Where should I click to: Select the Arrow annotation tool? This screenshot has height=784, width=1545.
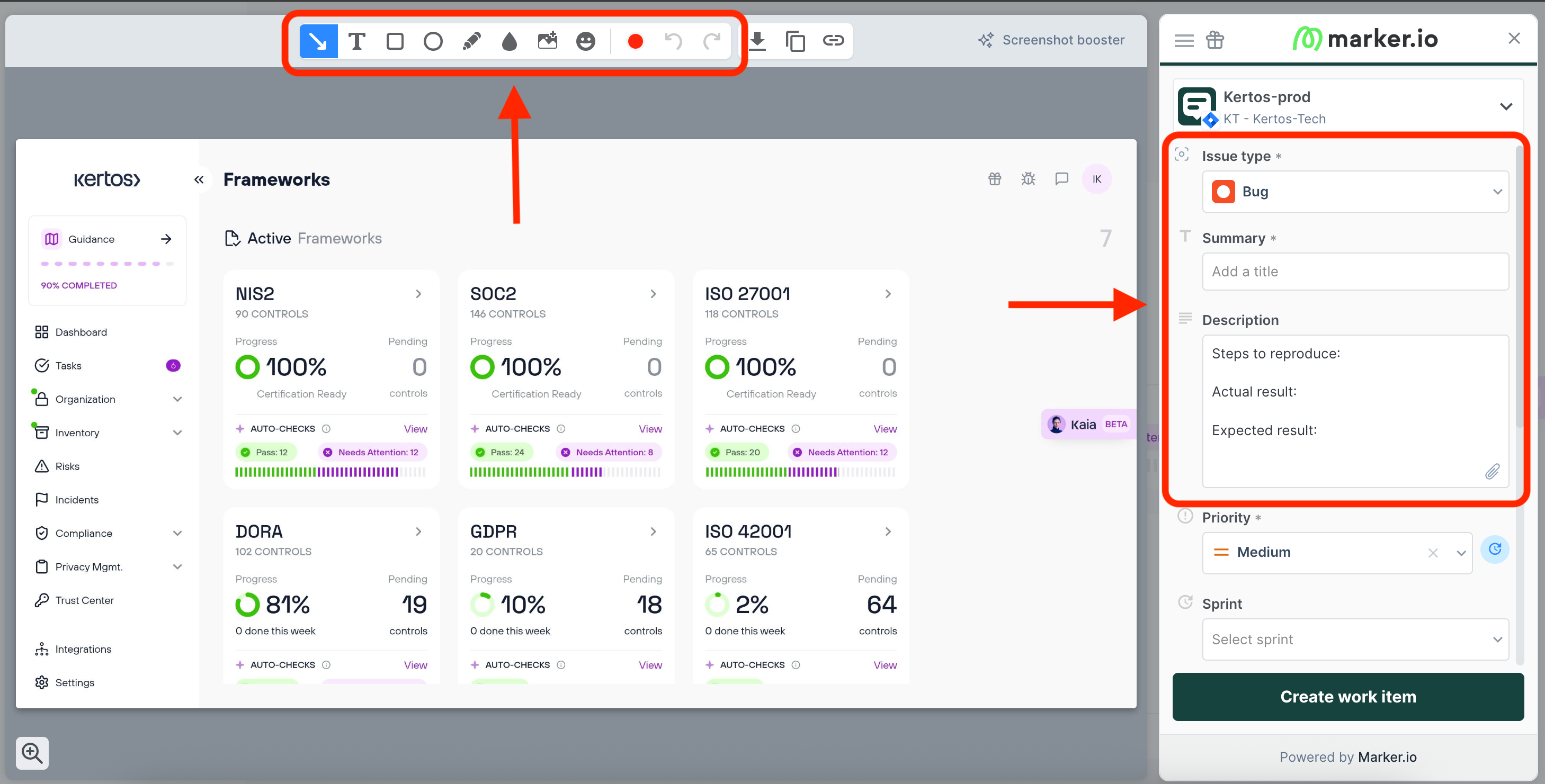(x=318, y=41)
